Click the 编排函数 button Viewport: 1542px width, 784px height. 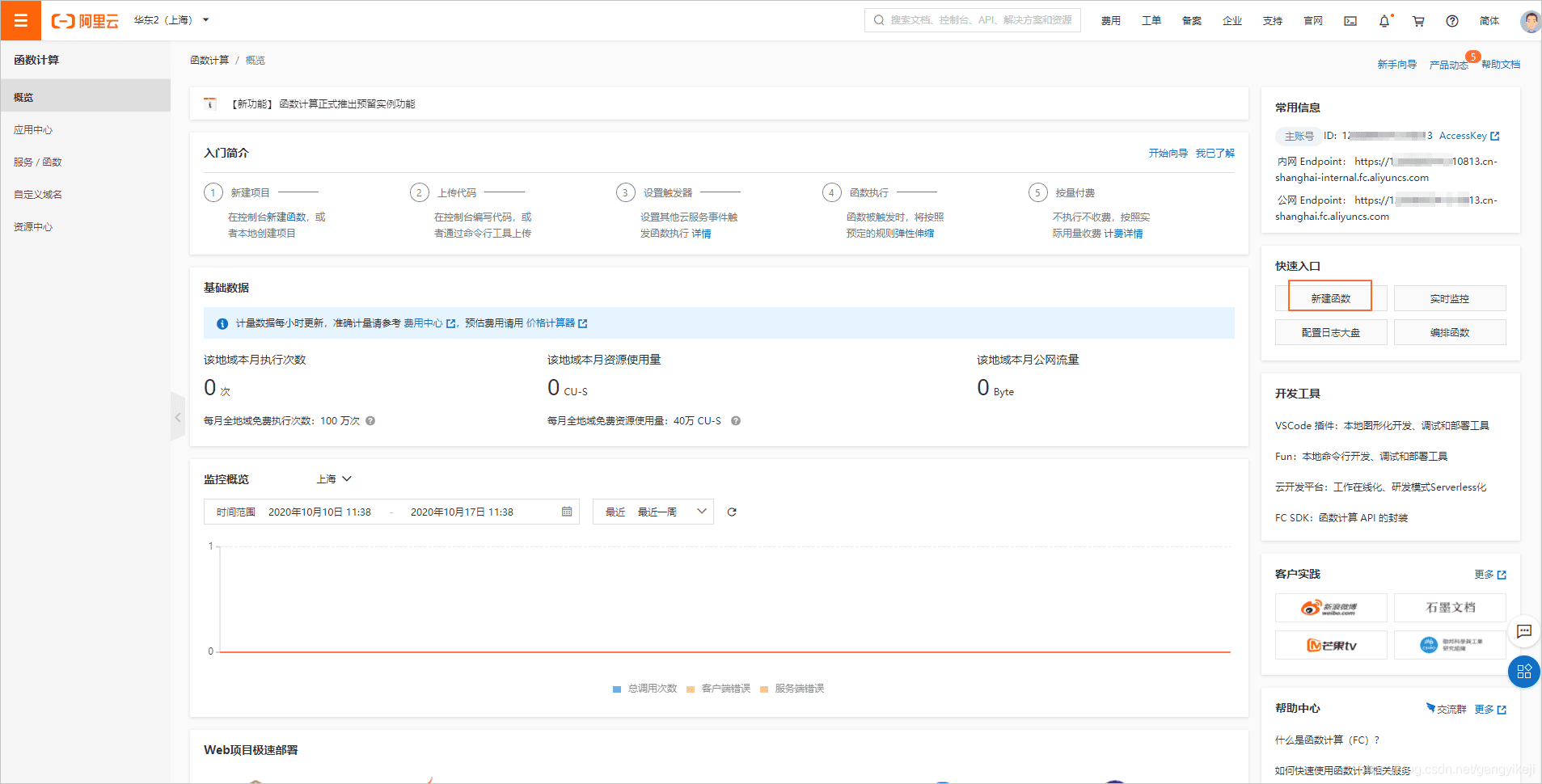1450,332
